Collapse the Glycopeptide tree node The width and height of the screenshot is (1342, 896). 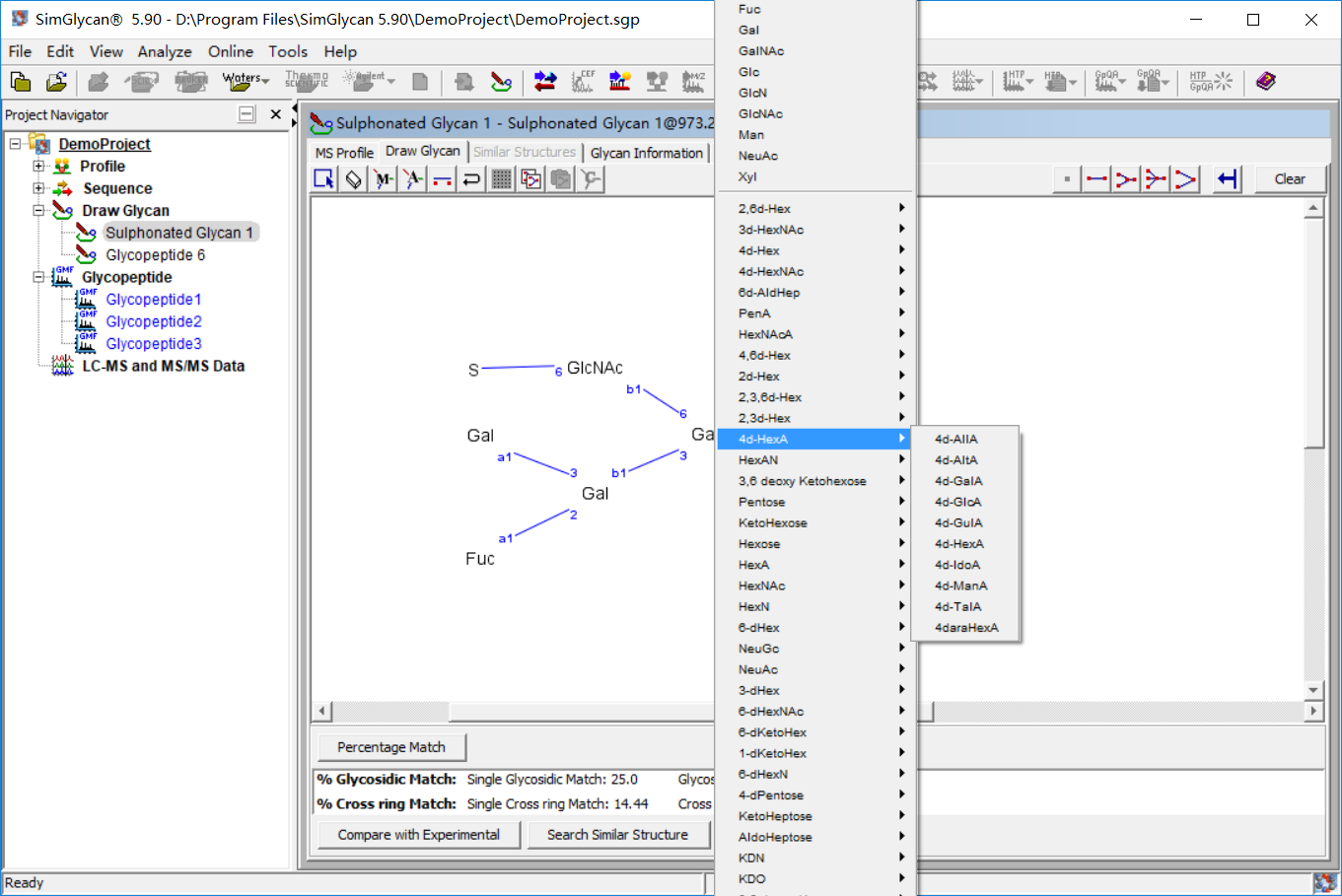tap(38, 278)
